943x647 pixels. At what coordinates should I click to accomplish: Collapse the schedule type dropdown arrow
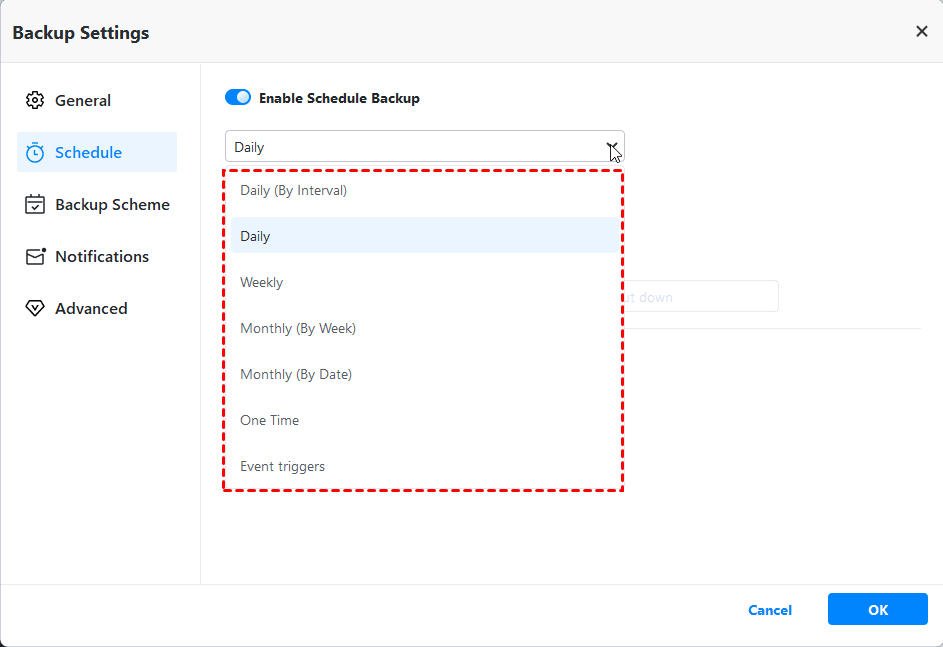[611, 147]
